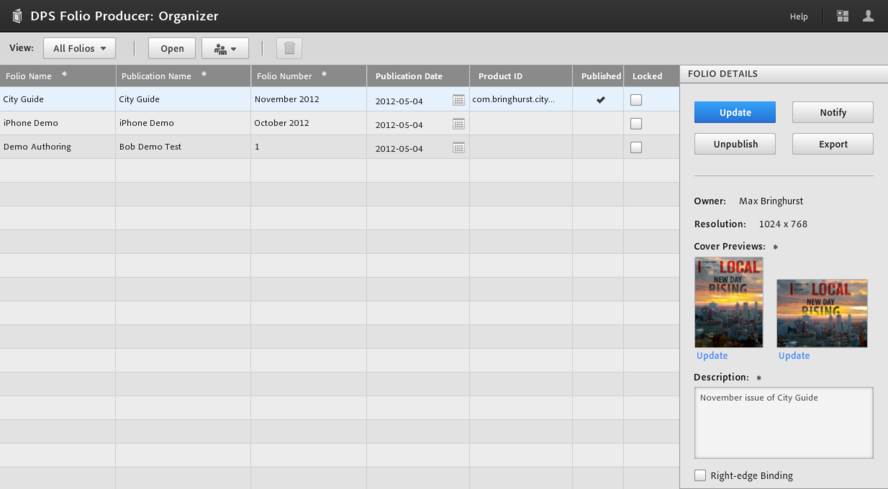Open calendar picker for iPhone Demo row
The image size is (888, 489).
pyautogui.click(x=459, y=124)
